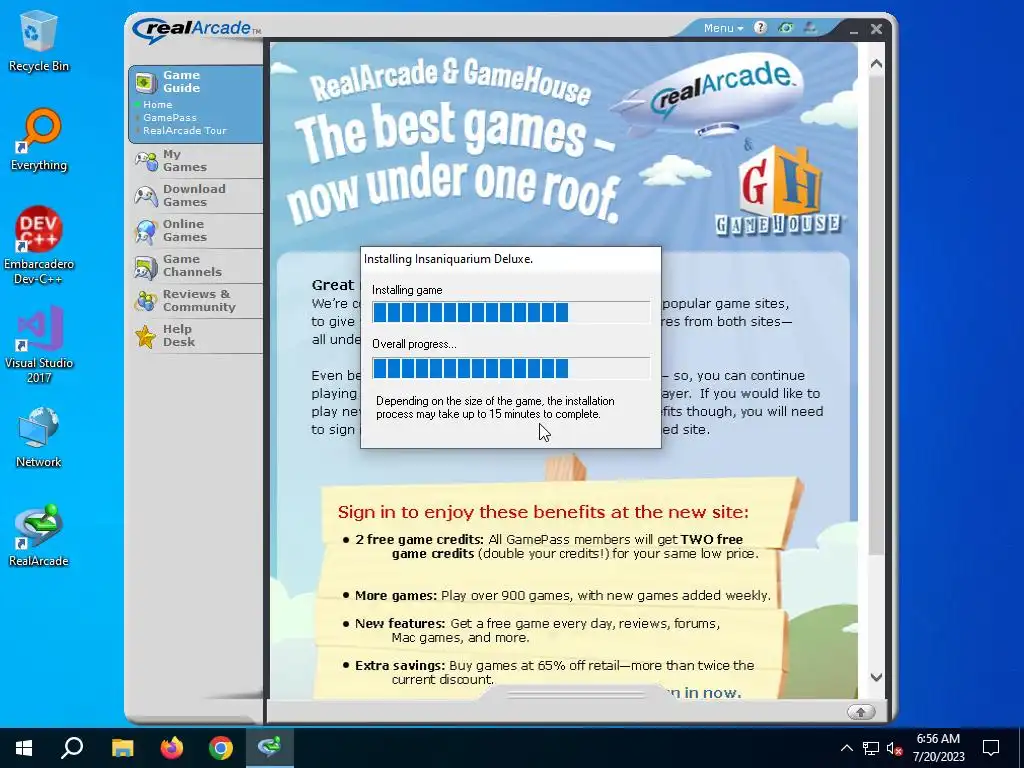Image resolution: width=1024 pixels, height=768 pixels.
Task: Click the Game Channels icon
Action: (146, 266)
